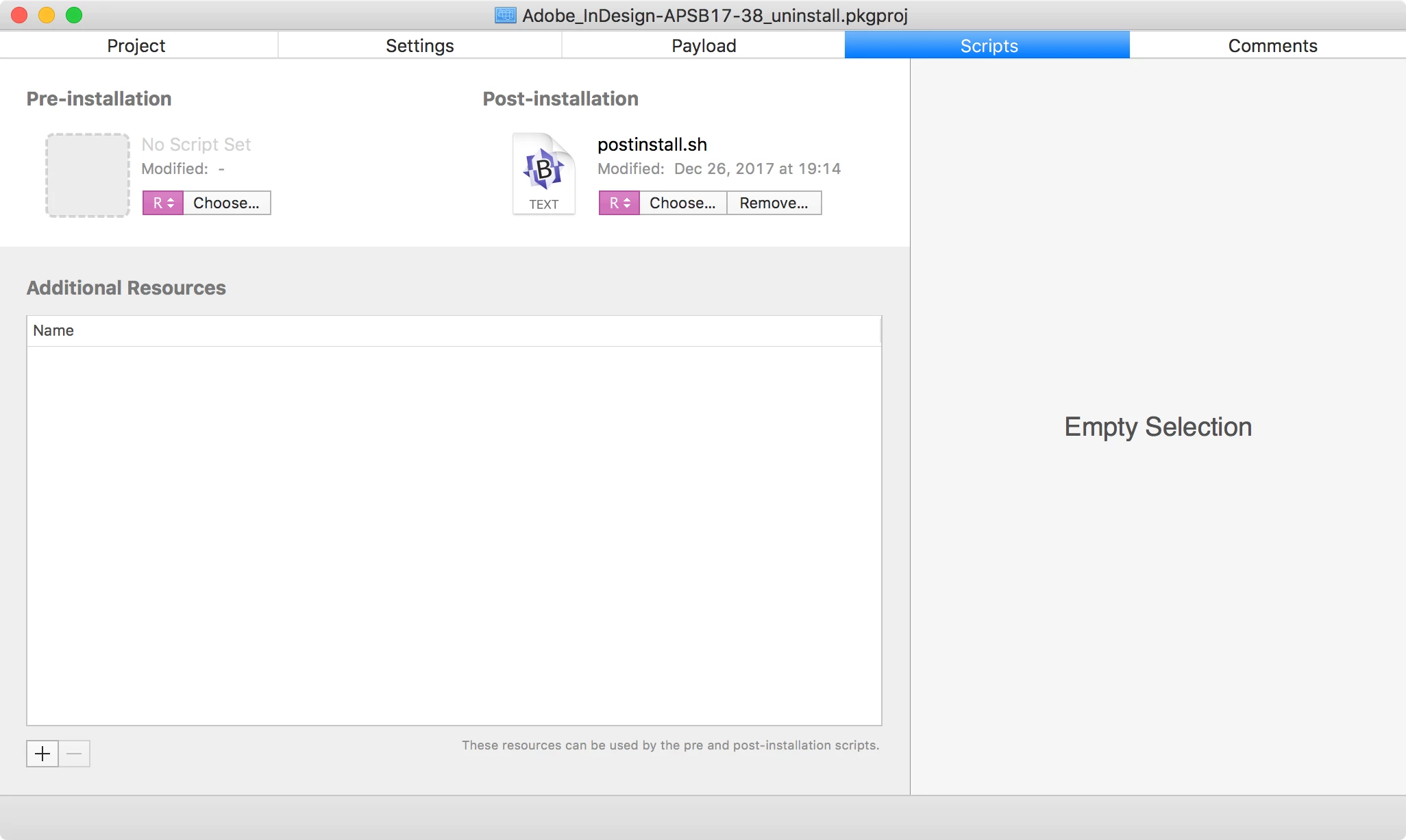Click the empty pre-installation script placeholder
The image size is (1406, 840).
(88, 175)
